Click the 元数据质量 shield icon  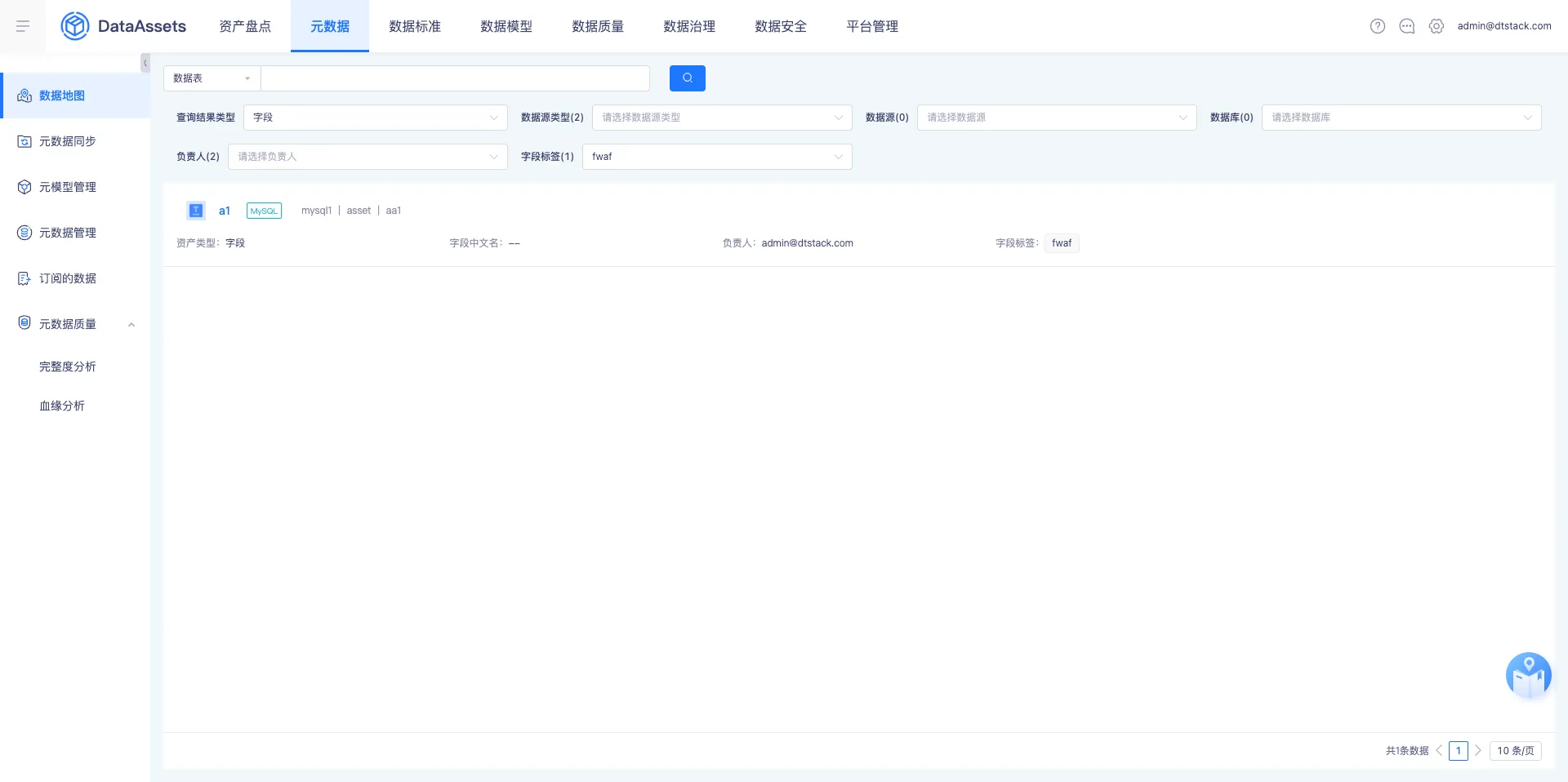[24, 323]
